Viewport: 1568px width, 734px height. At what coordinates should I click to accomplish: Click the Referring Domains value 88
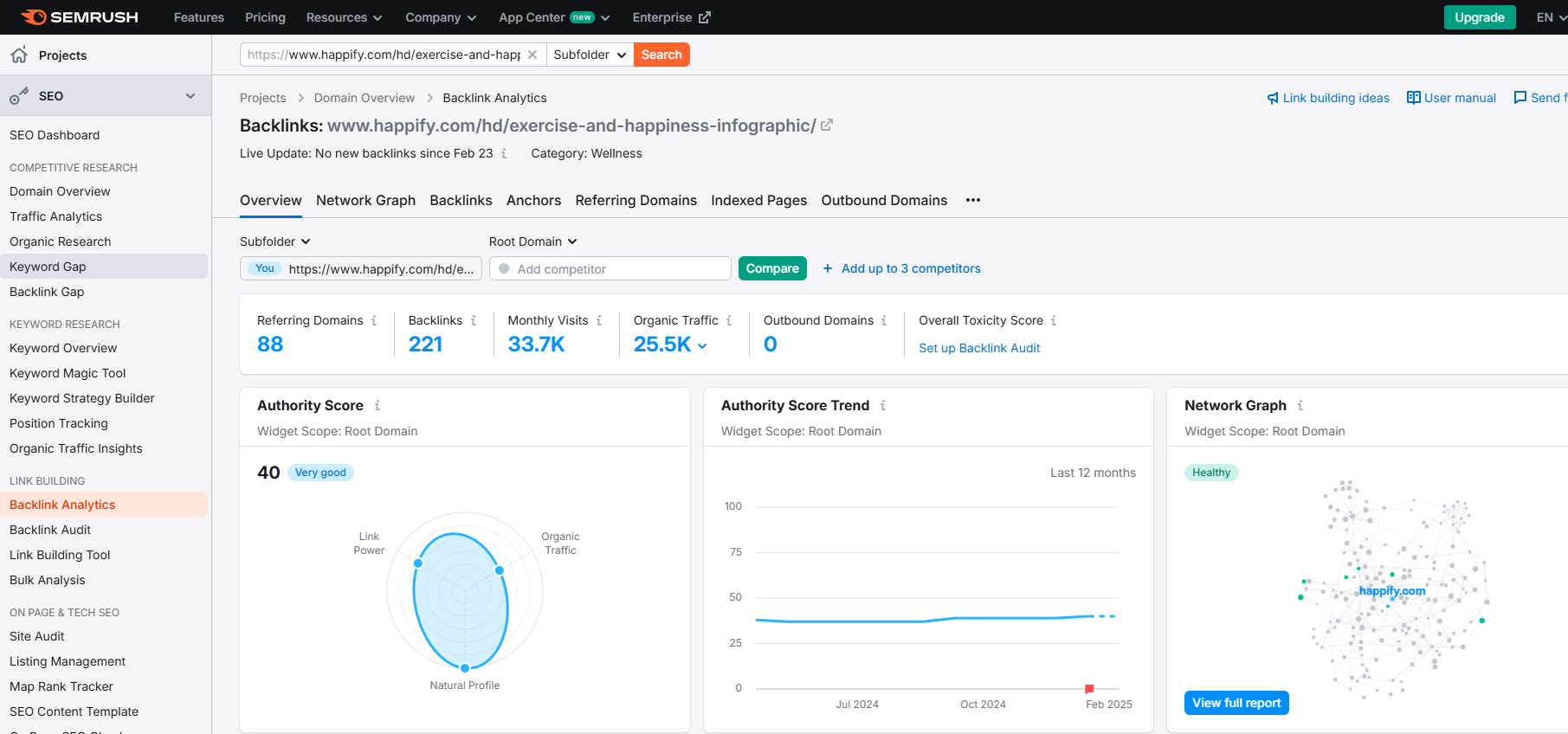pyautogui.click(x=270, y=344)
